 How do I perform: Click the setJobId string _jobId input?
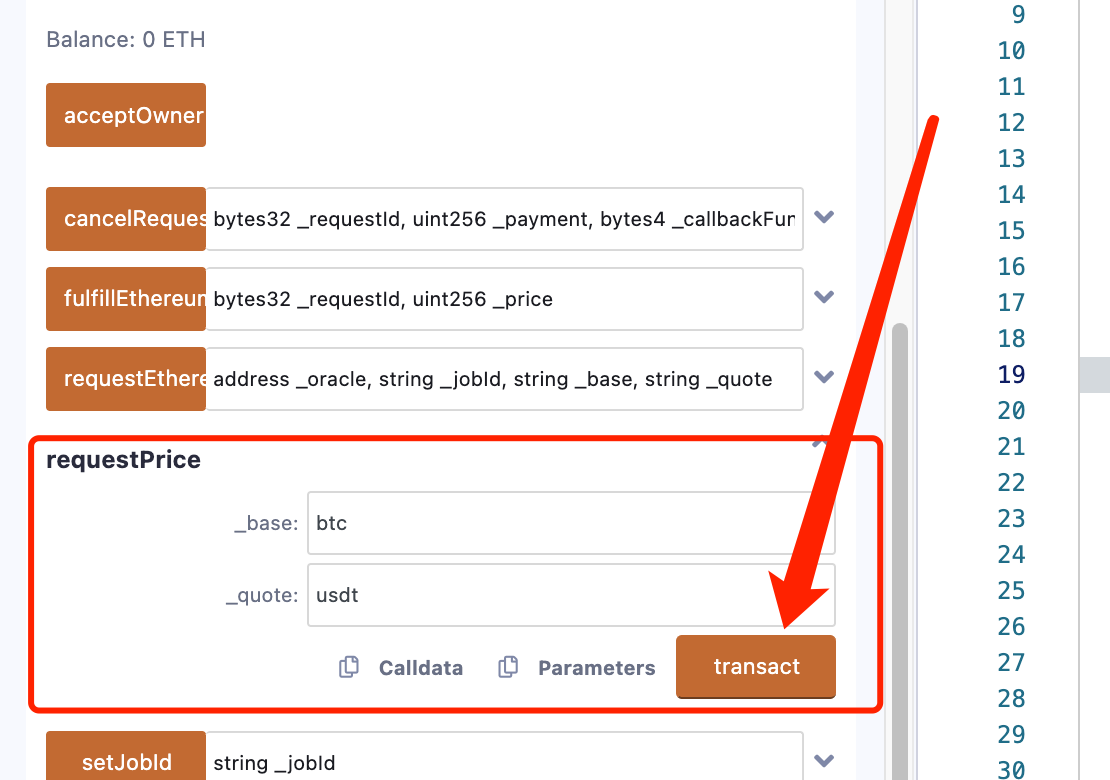504,763
